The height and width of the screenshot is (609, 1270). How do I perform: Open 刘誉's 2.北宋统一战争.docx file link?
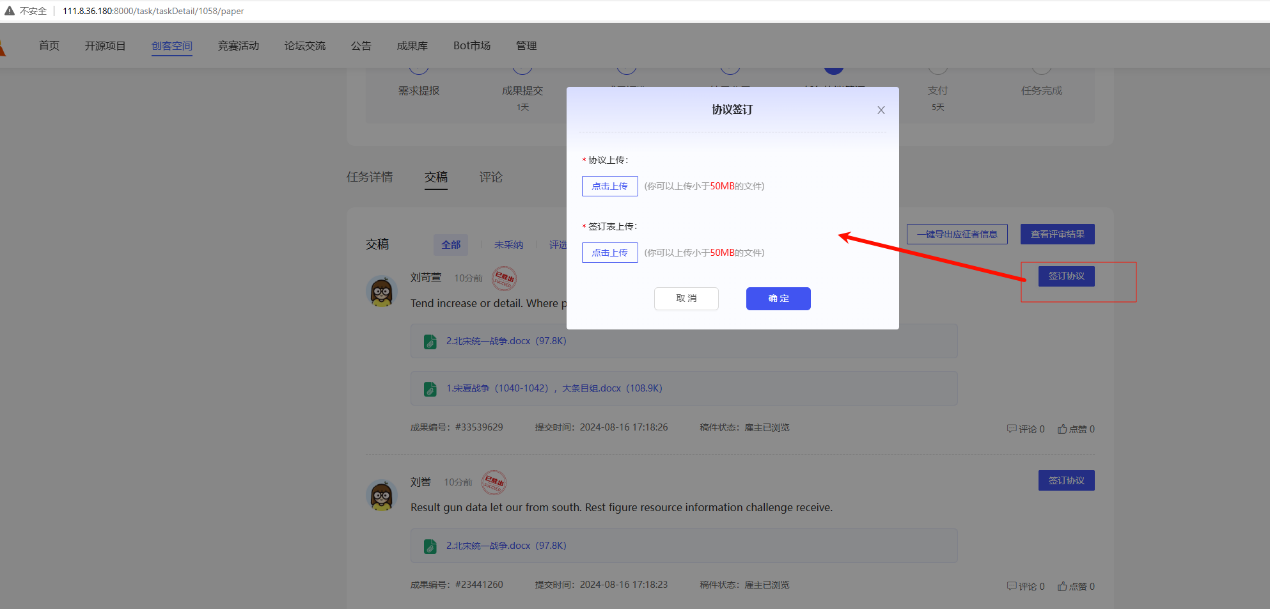[x=507, y=546]
